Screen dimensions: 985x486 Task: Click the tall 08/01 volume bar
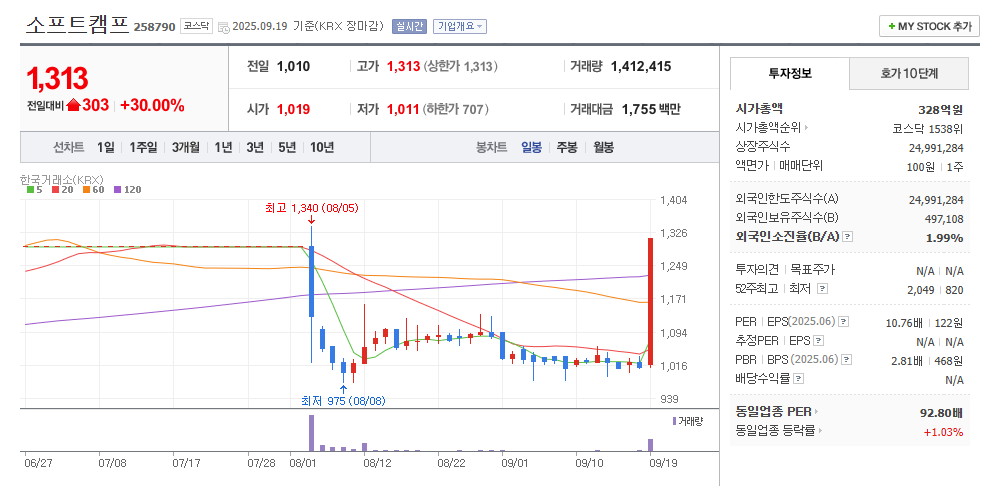point(311,433)
